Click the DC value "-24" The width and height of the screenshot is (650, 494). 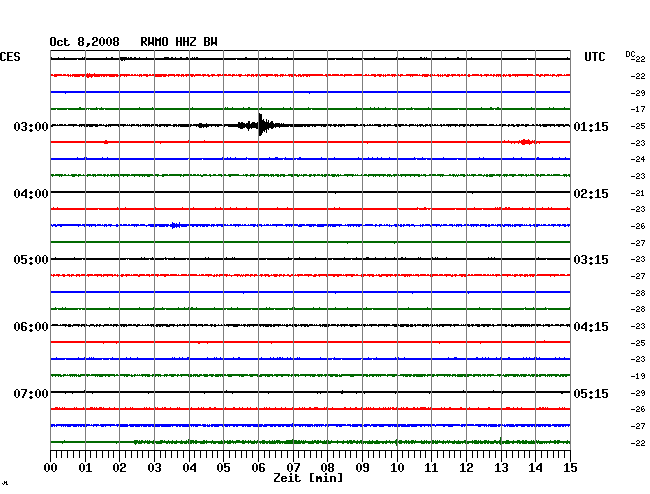638,159
